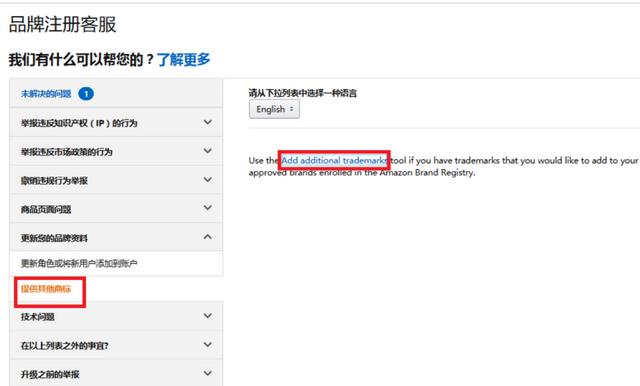This screenshot has width=640, height=386.
Task: Expand the third report section chevron
Action: click(208, 180)
